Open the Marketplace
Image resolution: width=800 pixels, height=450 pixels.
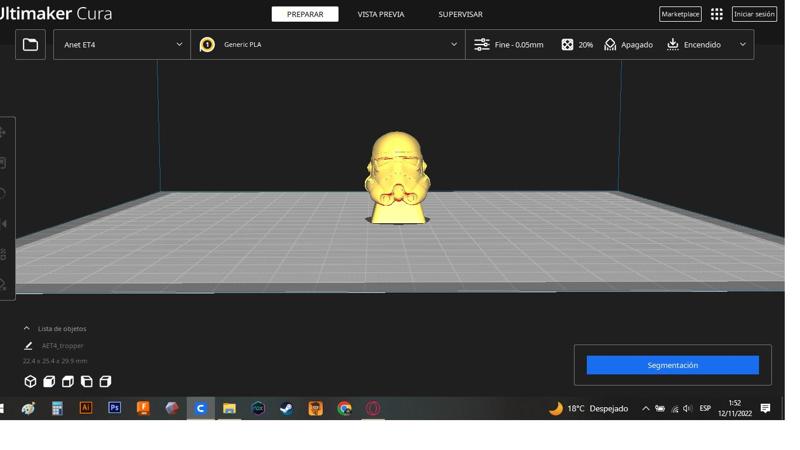click(x=680, y=14)
